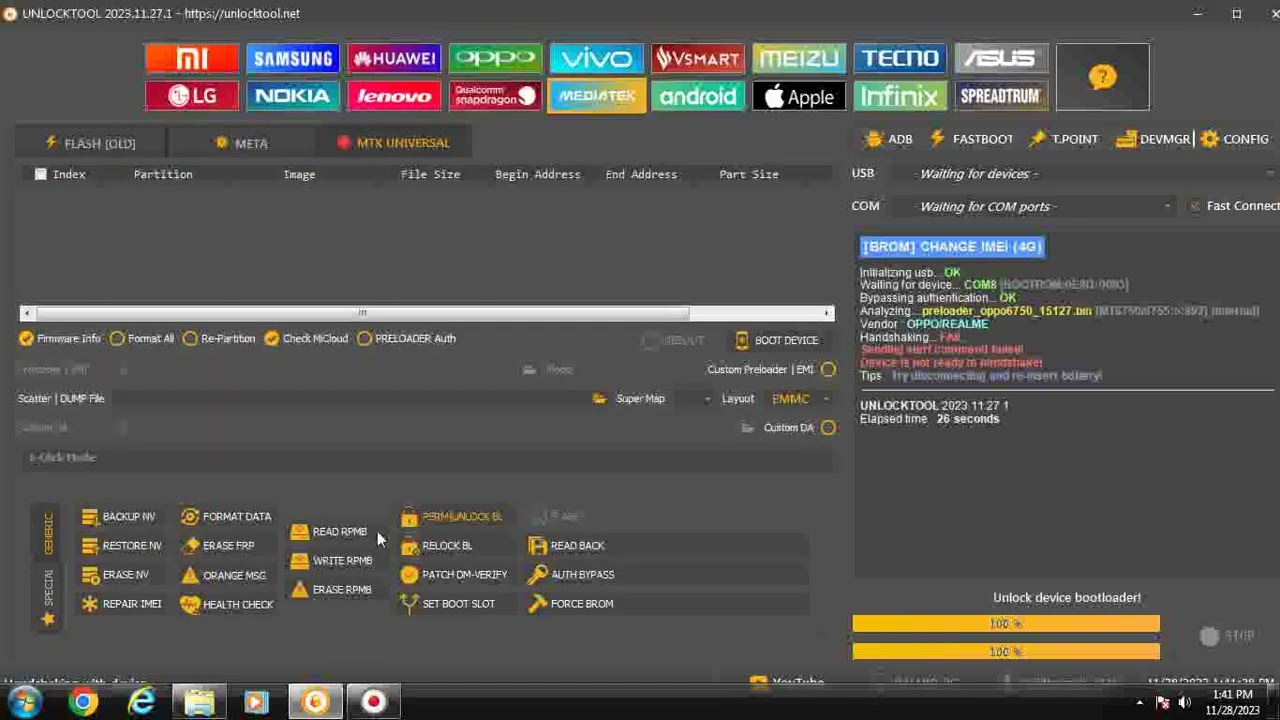The image size is (1280, 720).
Task: Click the question mark help icon
Action: coord(1102,77)
